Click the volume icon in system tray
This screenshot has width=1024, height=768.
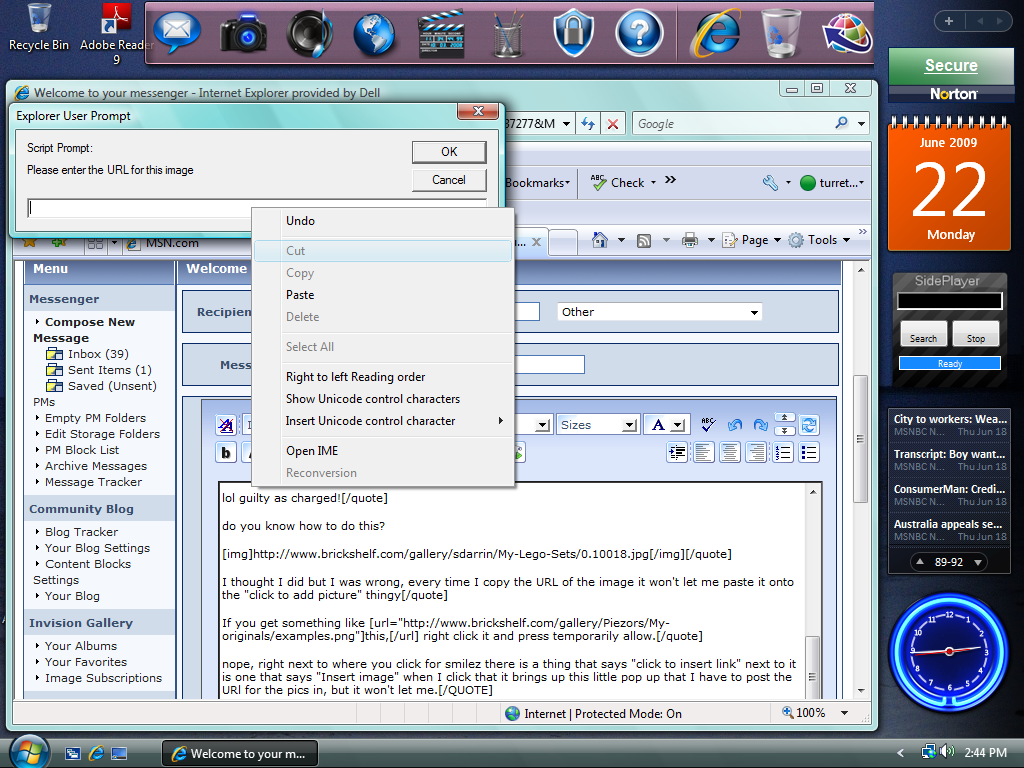tap(948, 752)
